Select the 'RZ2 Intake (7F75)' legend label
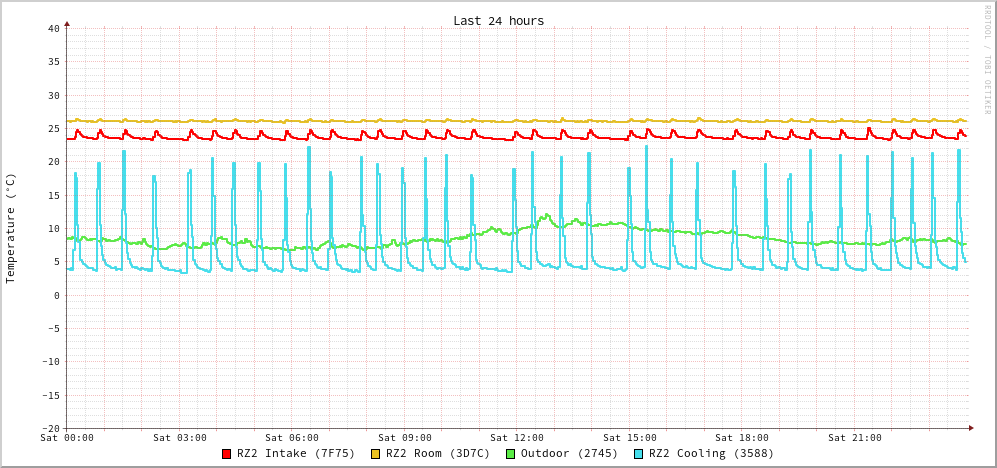 [295, 453]
